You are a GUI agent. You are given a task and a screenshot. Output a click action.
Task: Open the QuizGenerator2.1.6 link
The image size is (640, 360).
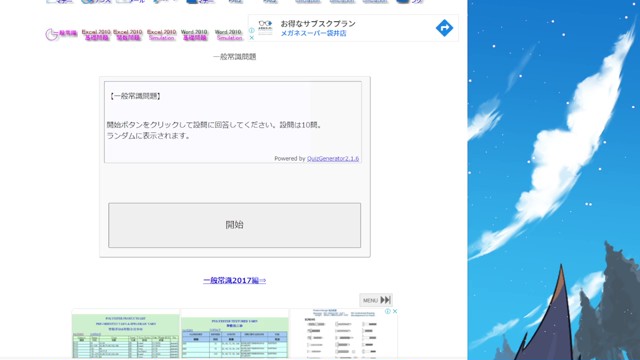(x=333, y=158)
